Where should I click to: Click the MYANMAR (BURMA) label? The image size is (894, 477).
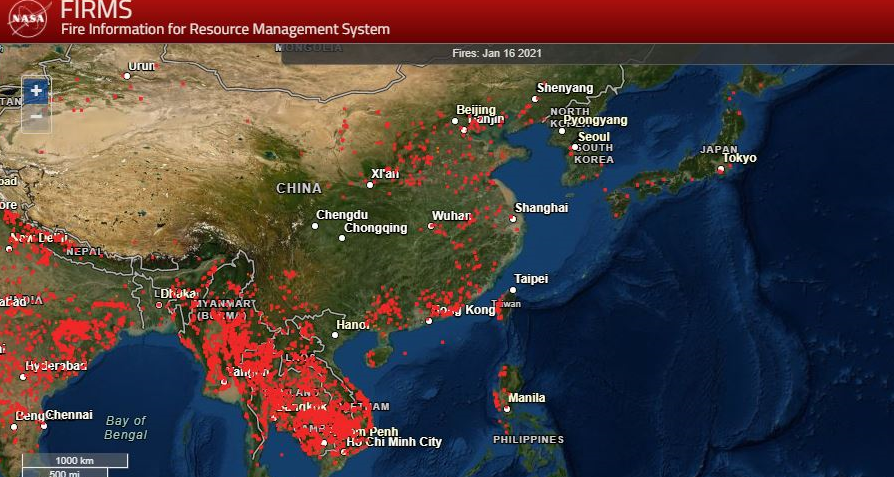[x=223, y=309]
